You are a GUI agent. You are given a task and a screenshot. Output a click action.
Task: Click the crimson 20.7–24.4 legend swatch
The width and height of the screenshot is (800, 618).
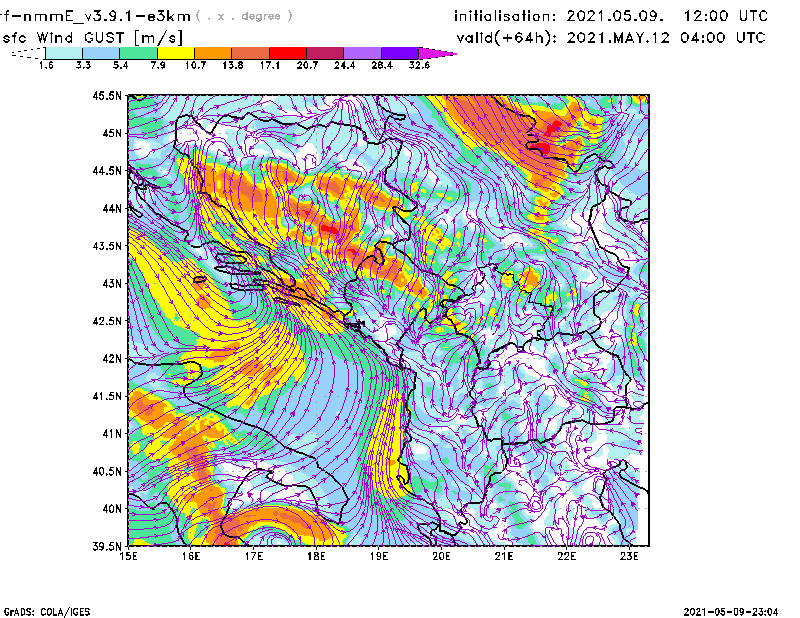pos(326,53)
